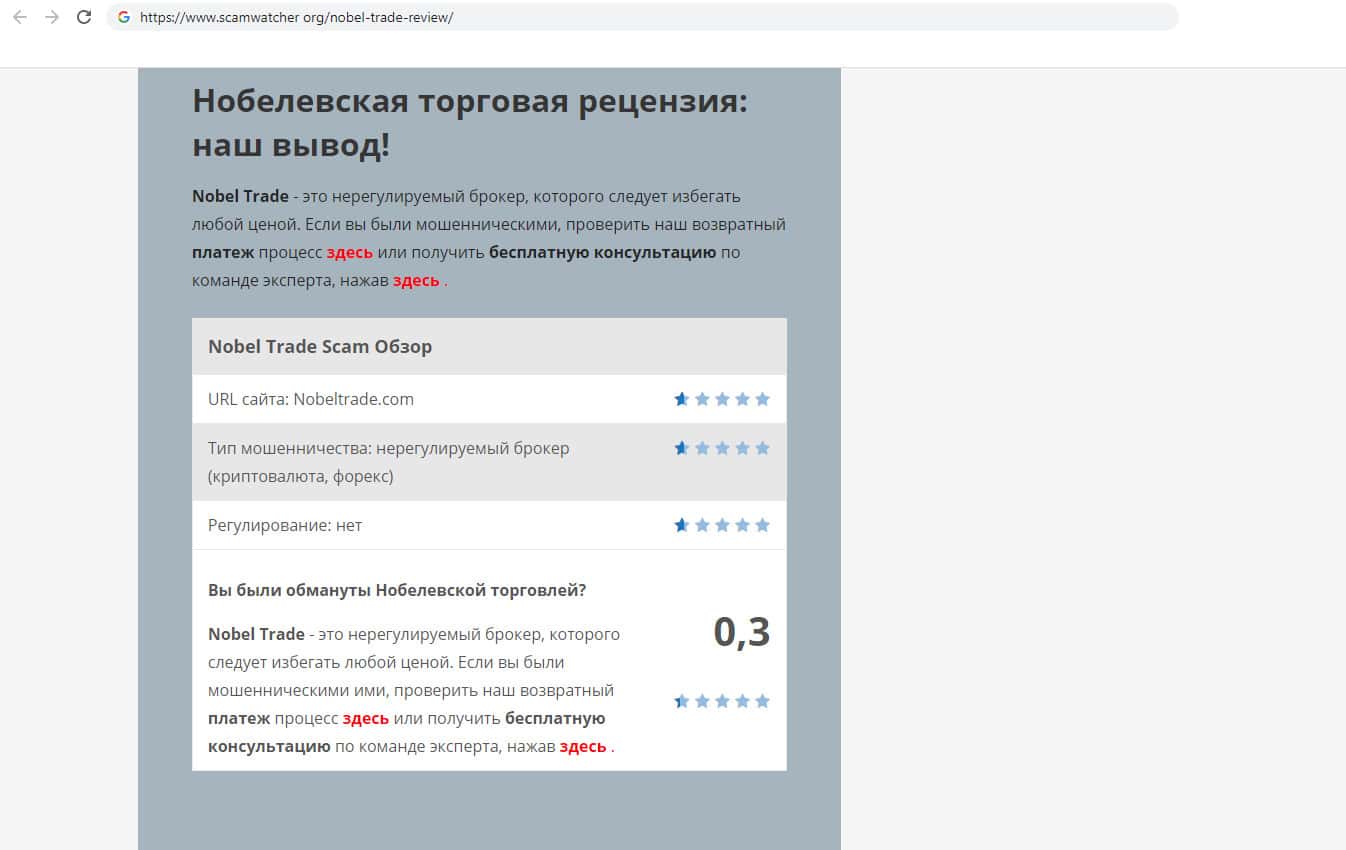This screenshot has height=850, width=1346.
Task: Reload the page with the refresh icon
Action: tap(84, 17)
